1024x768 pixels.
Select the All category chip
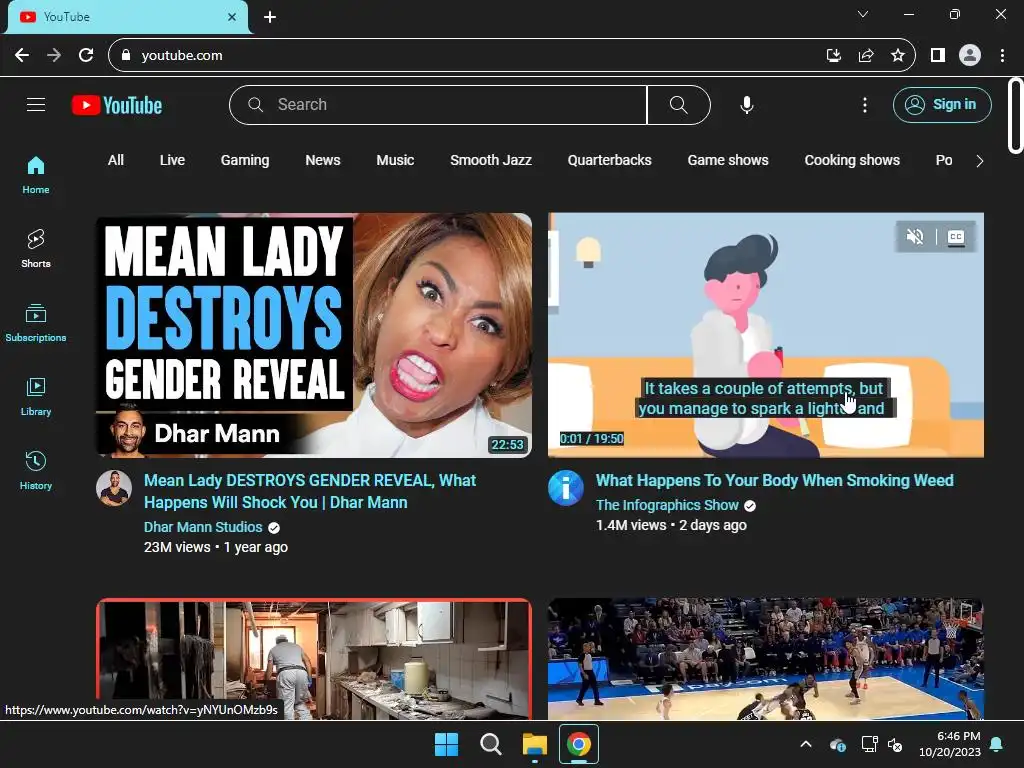click(116, 160)
